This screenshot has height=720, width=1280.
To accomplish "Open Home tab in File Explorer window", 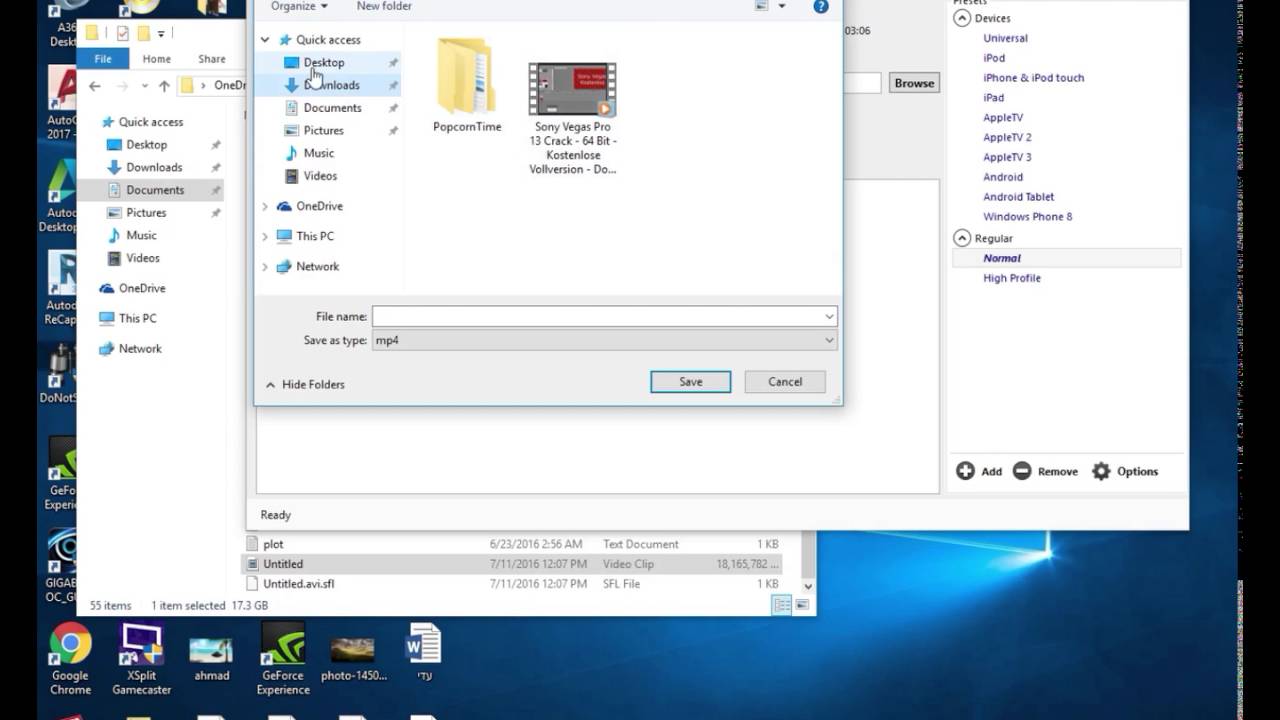I will (156, 59).
